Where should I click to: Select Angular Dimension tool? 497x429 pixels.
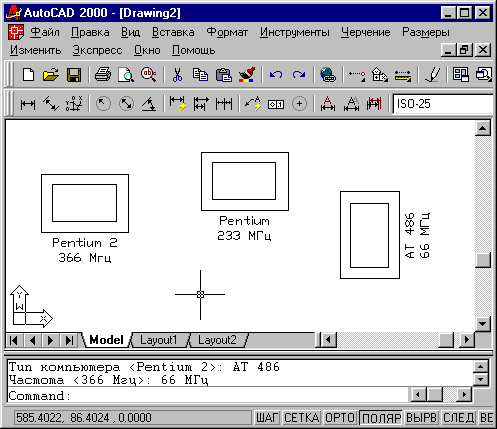pos(149,104)
